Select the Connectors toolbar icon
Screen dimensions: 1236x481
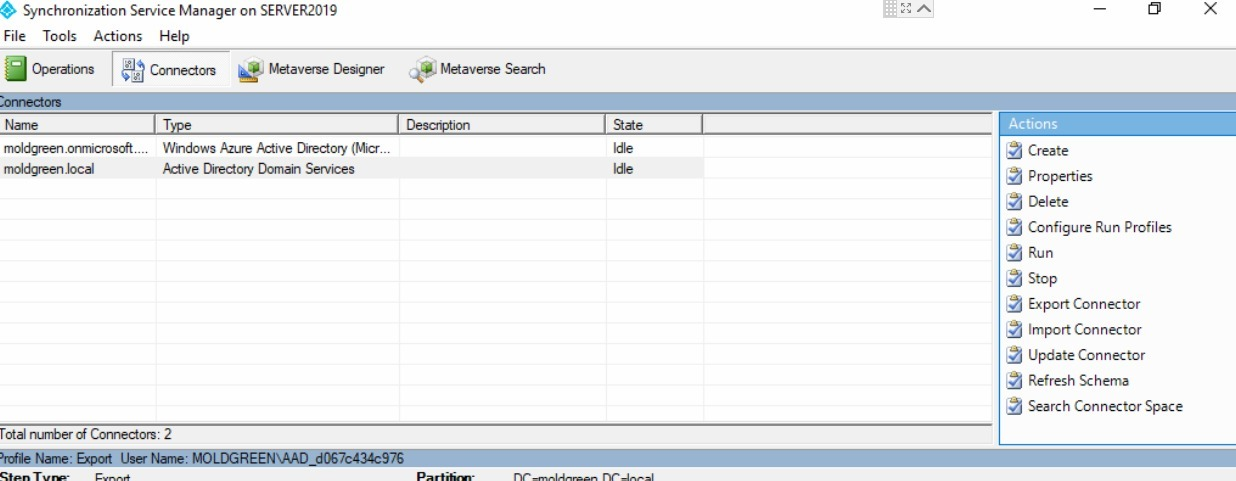coord(132,70)
